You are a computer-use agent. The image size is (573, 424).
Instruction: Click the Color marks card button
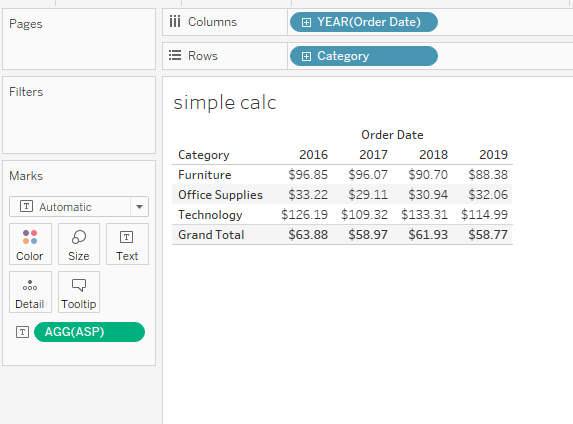point(30,244)
